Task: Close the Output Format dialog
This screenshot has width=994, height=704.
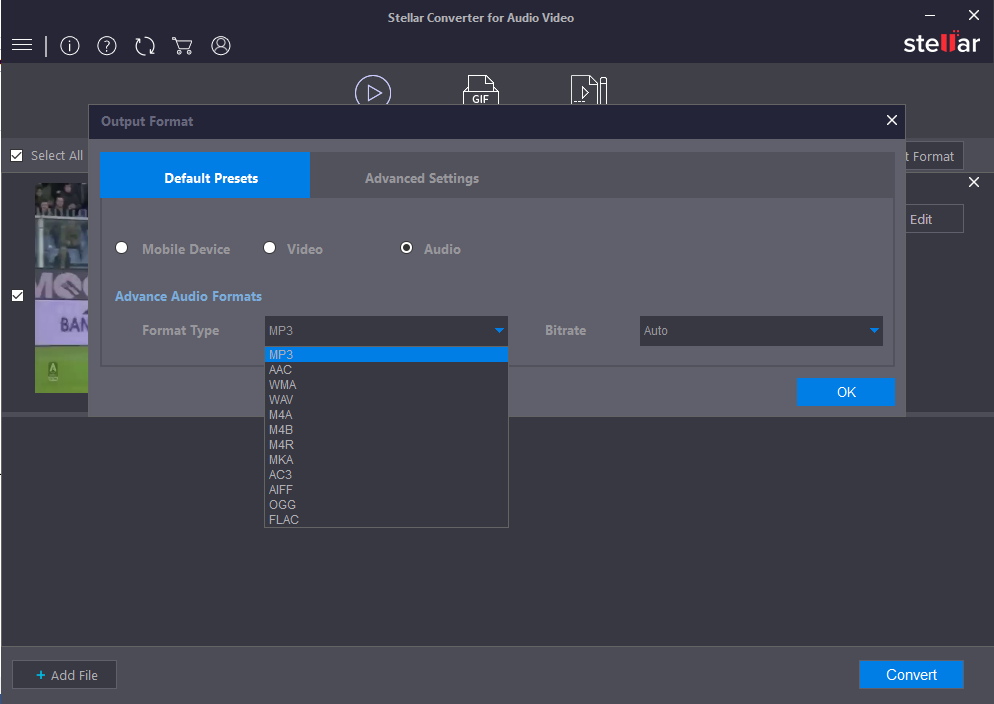Action: (x=891, y=120)
